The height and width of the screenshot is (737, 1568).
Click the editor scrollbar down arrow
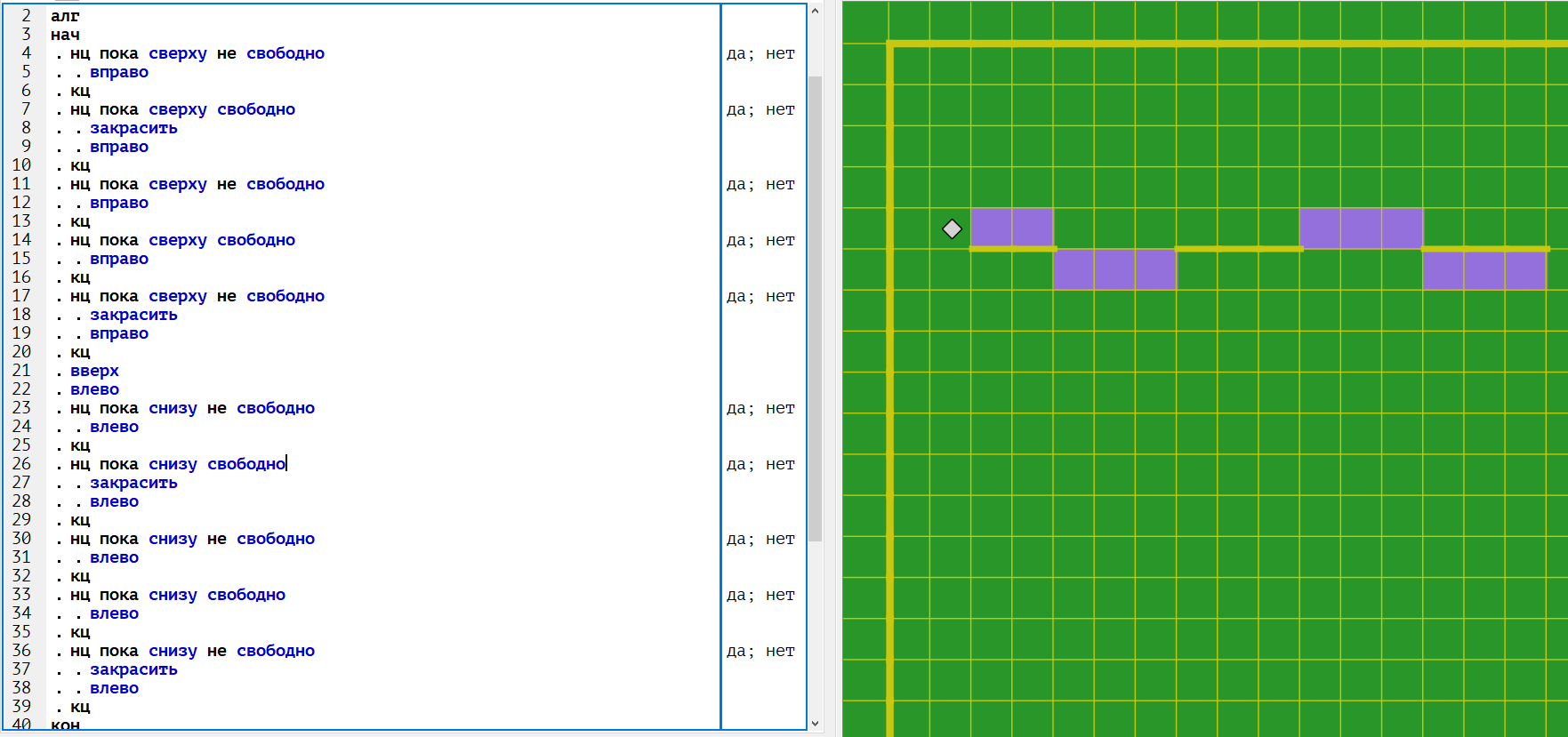click(x=815, y=724)
